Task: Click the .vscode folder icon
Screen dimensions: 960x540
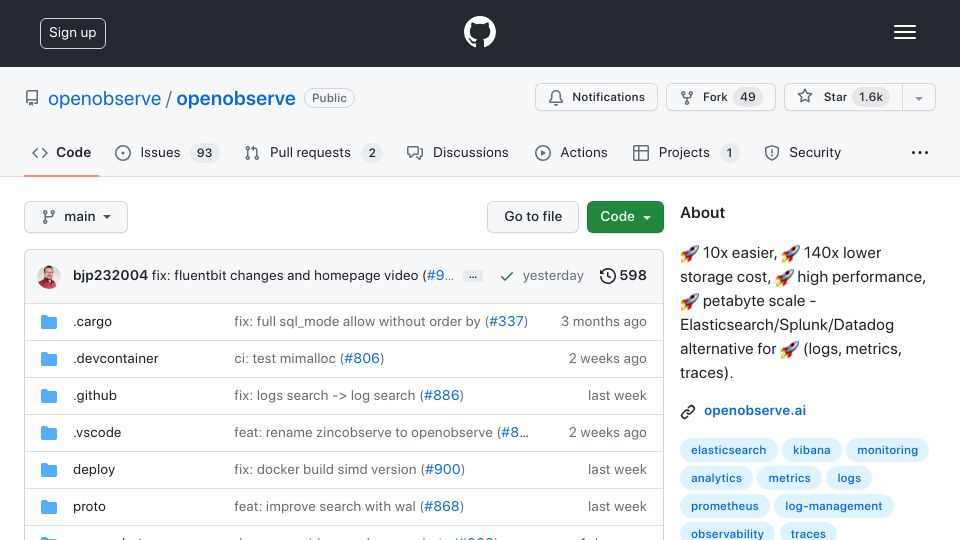Action: tap(49, 433)
